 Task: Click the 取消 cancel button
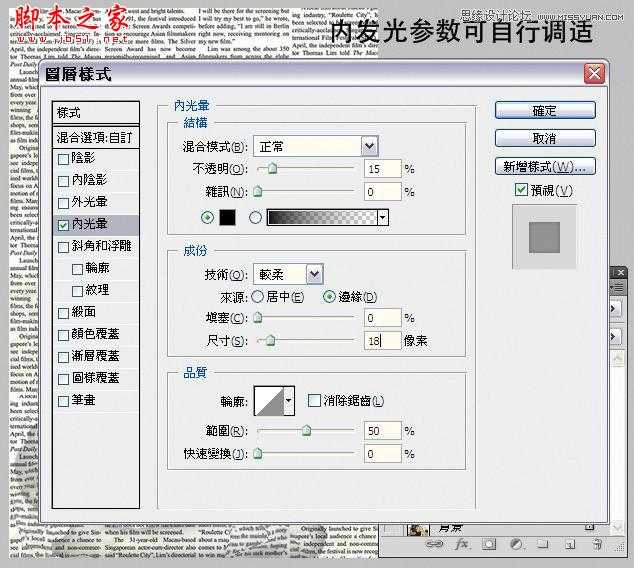[545, 138]
